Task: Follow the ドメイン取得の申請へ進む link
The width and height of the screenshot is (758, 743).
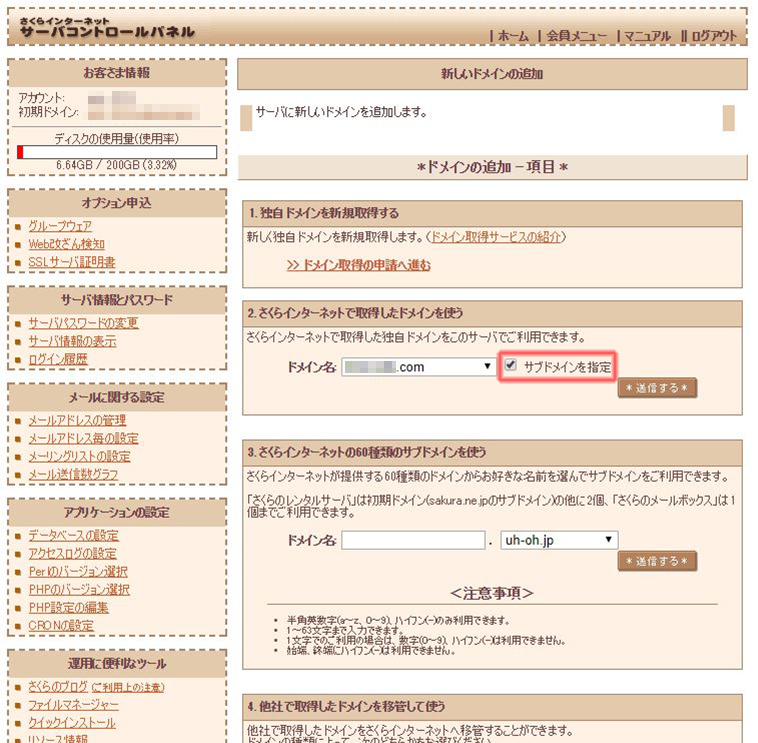Action: (x=358, y=265)
